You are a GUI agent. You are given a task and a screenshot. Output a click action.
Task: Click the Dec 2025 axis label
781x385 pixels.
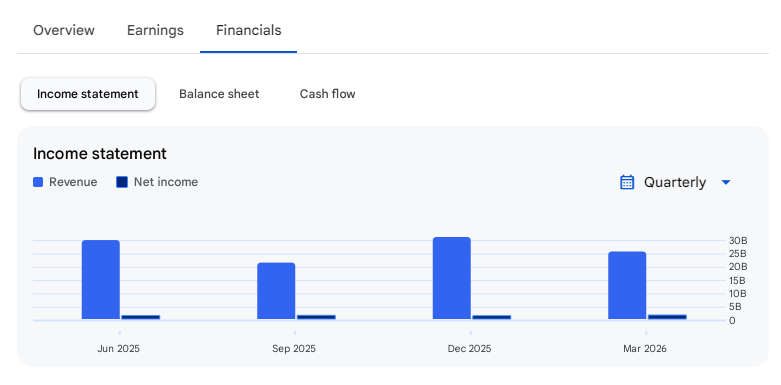click(x=469, y=349)
